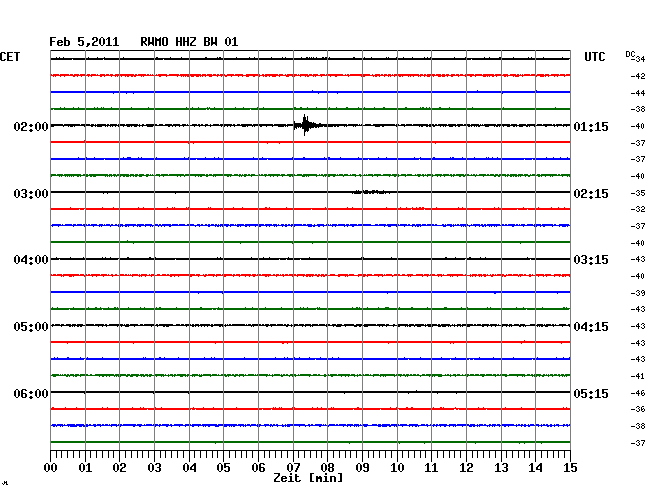The width and height of the screenshot is (650, 494).
Task: Click the "02:15" UTC row label
Action: click(x=591, y=194)
